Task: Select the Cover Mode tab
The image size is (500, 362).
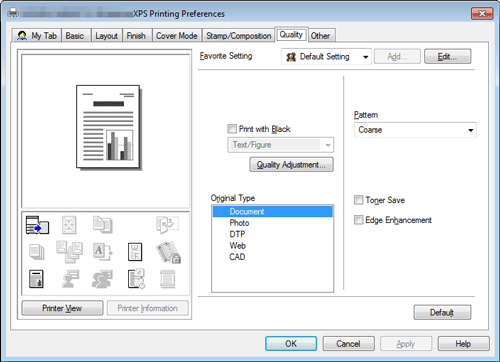Action: pyautogui.click(x=177, y=36)
